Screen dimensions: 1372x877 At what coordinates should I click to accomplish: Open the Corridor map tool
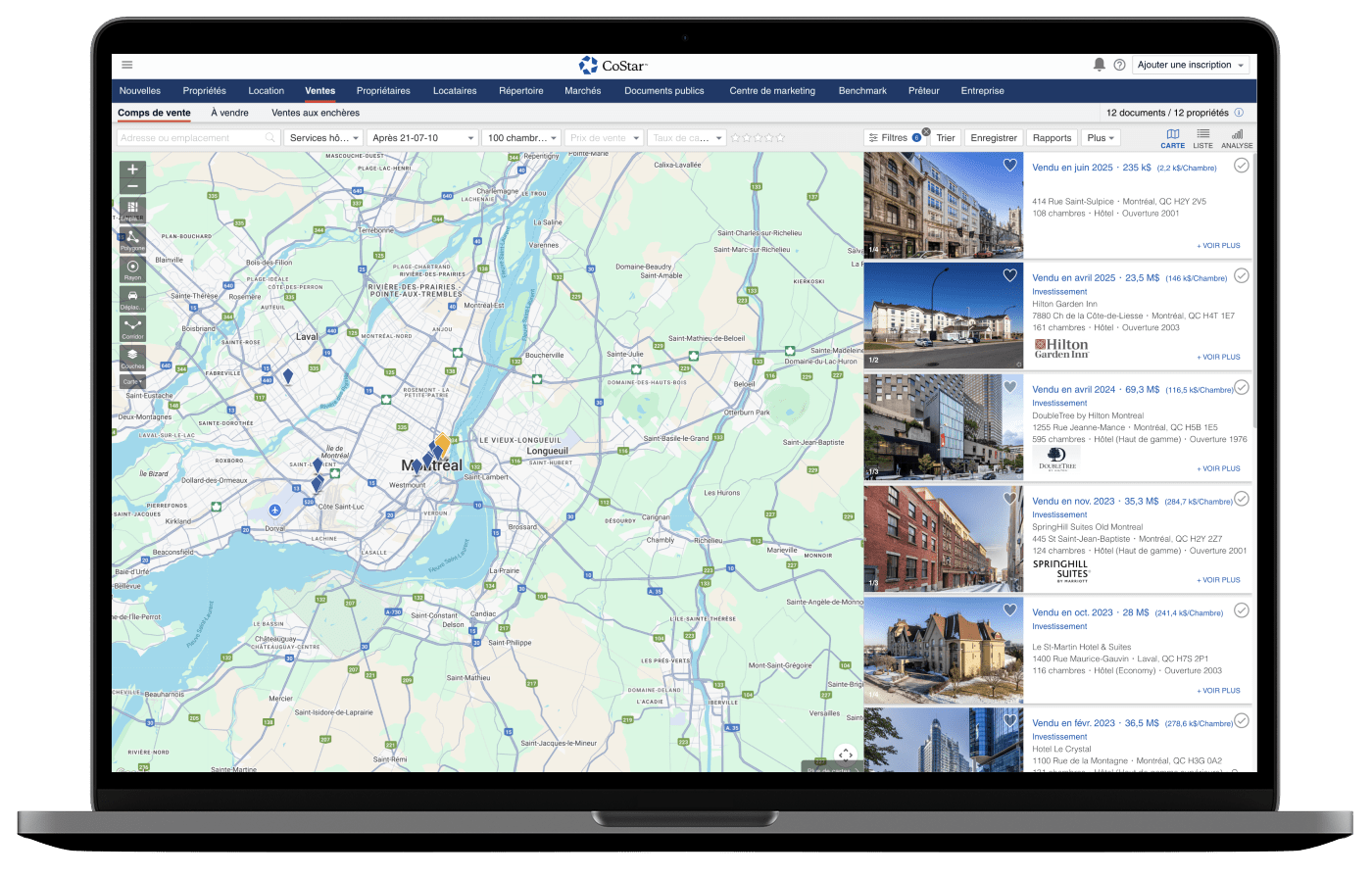(132, 327)
